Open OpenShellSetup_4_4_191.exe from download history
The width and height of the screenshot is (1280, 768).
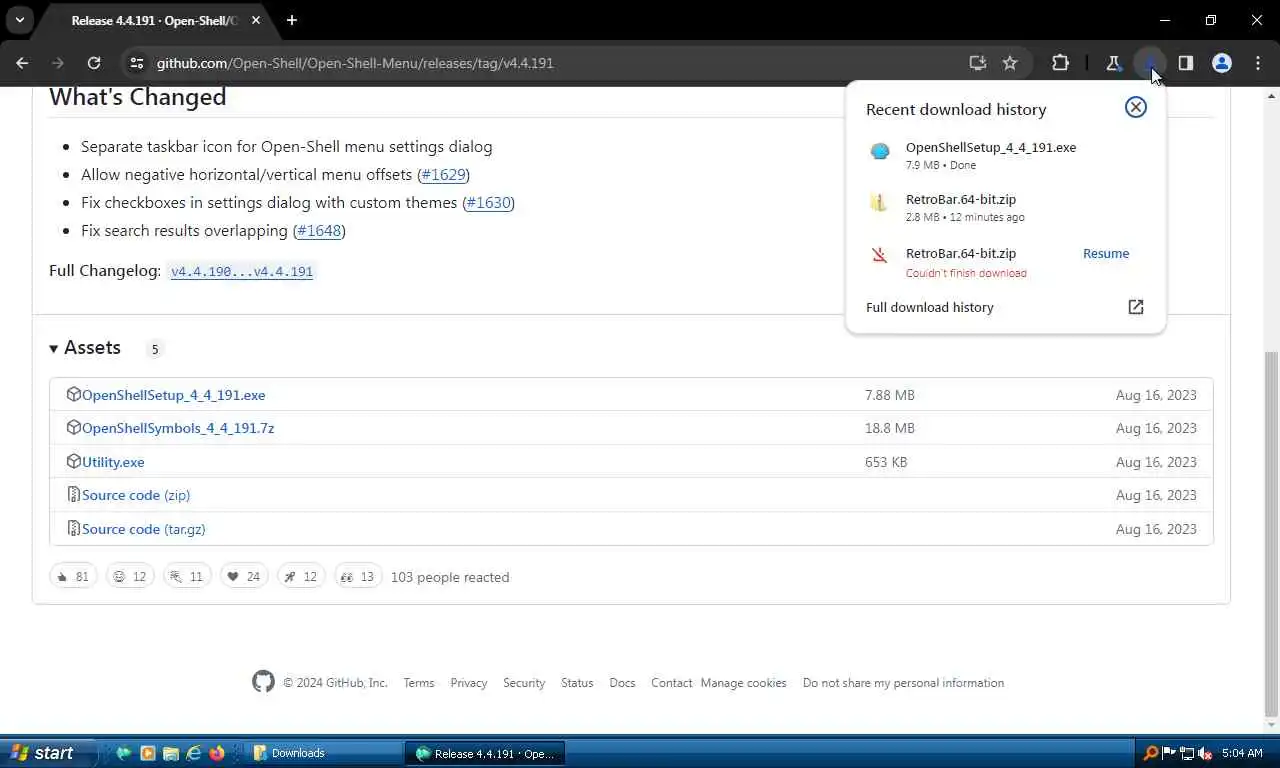tap(1005, 155)
